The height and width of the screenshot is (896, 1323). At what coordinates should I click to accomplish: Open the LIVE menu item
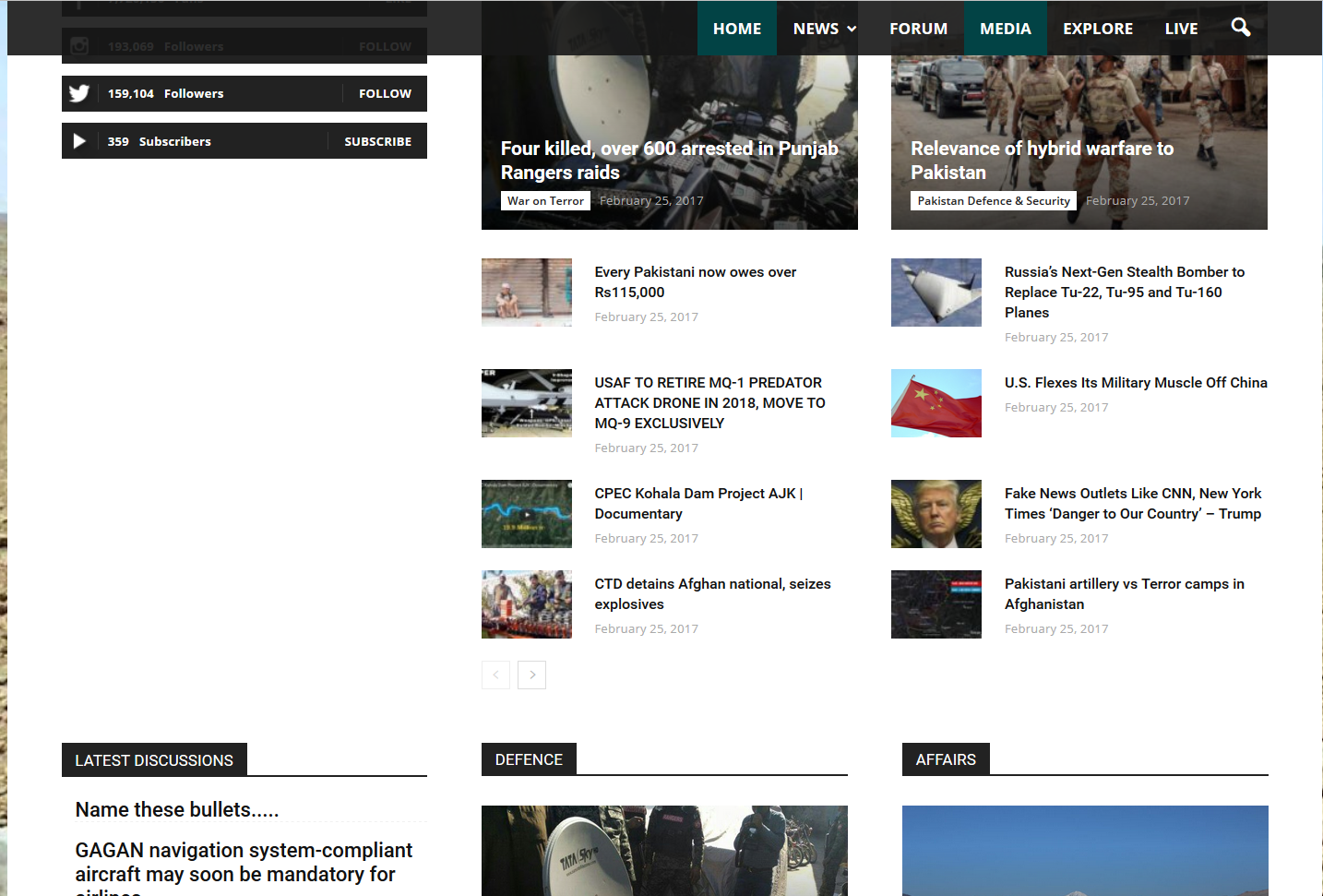click(x=1181, y=29)
